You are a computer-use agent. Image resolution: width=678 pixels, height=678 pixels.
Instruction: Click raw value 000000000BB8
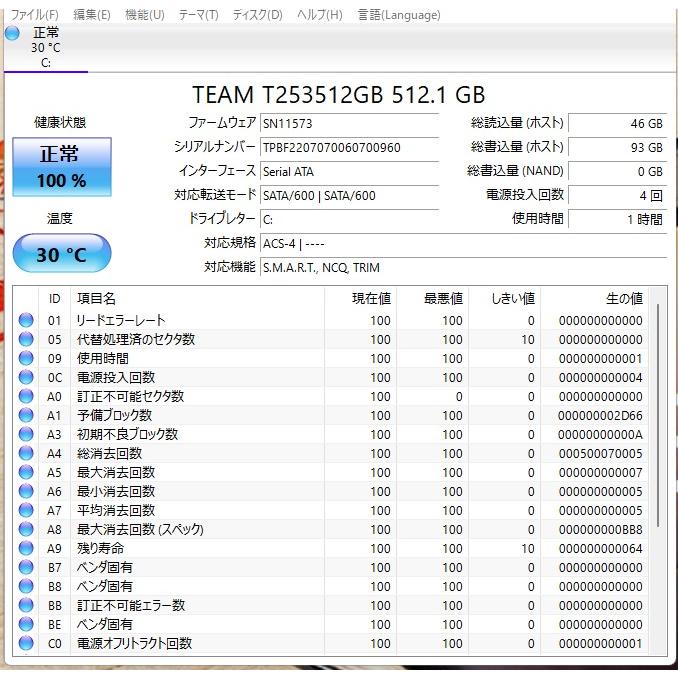point(600,530)
